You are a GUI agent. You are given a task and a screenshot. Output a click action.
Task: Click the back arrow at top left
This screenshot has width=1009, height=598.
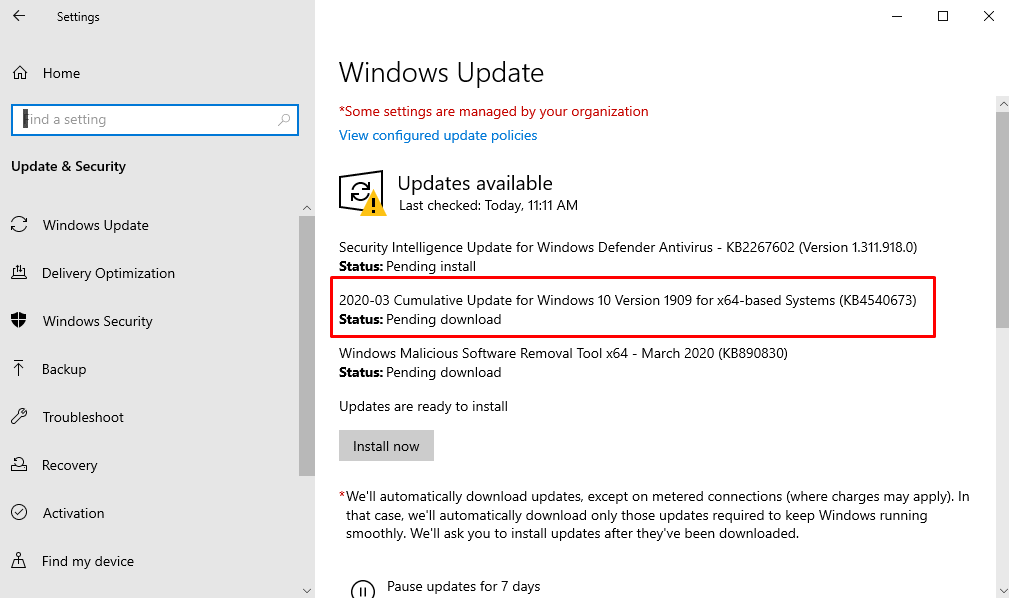[x=18, y=16]
